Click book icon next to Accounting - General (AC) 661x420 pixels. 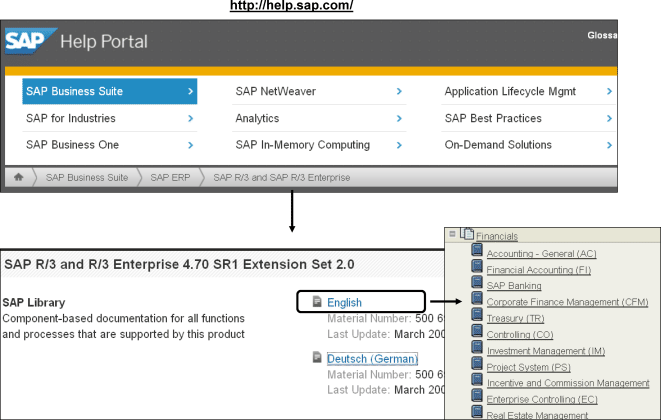tap(477, 250)
